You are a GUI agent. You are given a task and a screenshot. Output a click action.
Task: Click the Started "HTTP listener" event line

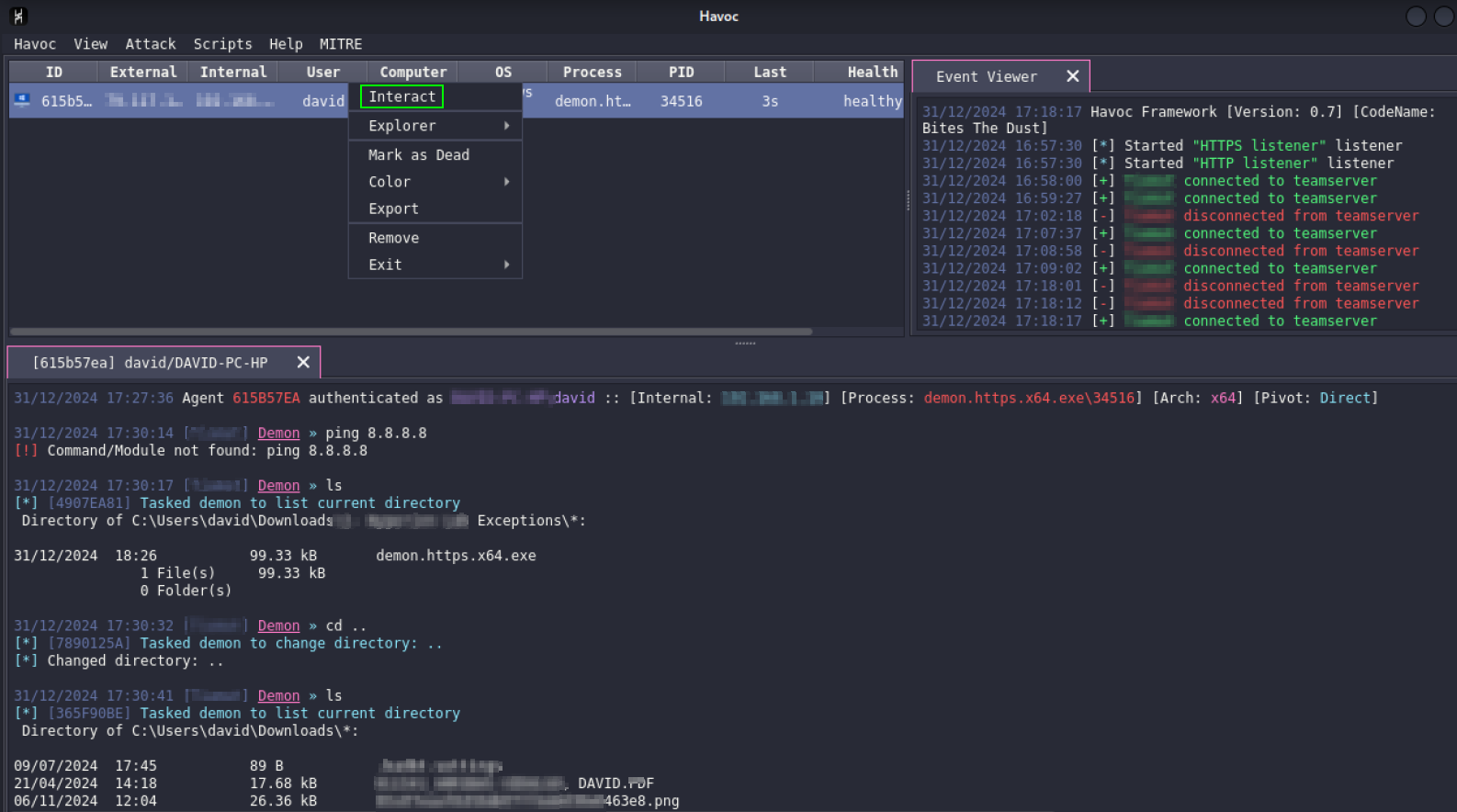[1158, 164]
